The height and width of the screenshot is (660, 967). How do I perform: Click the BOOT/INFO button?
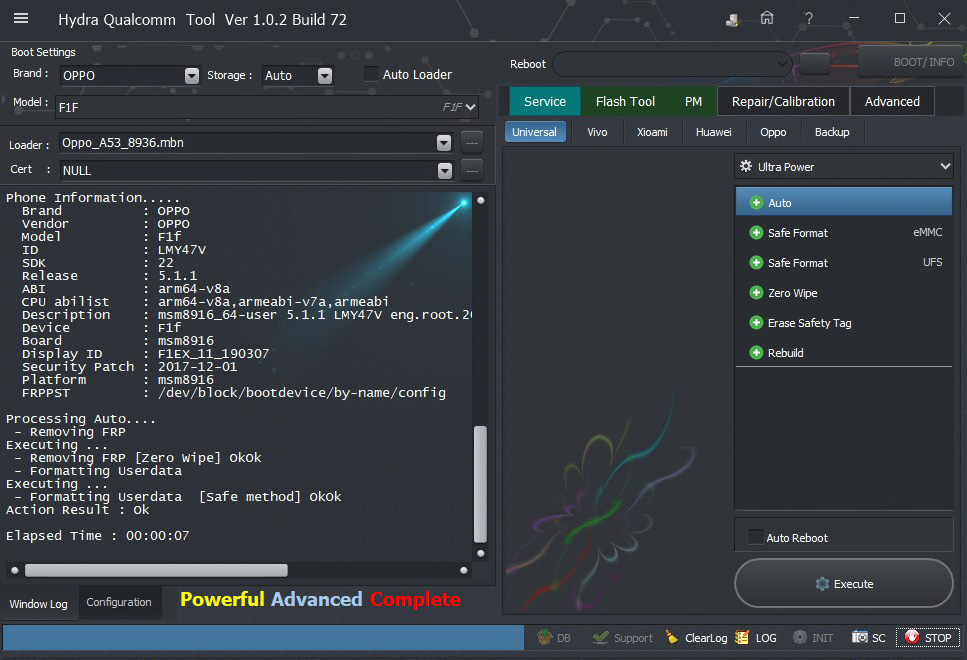coord(912,62)
